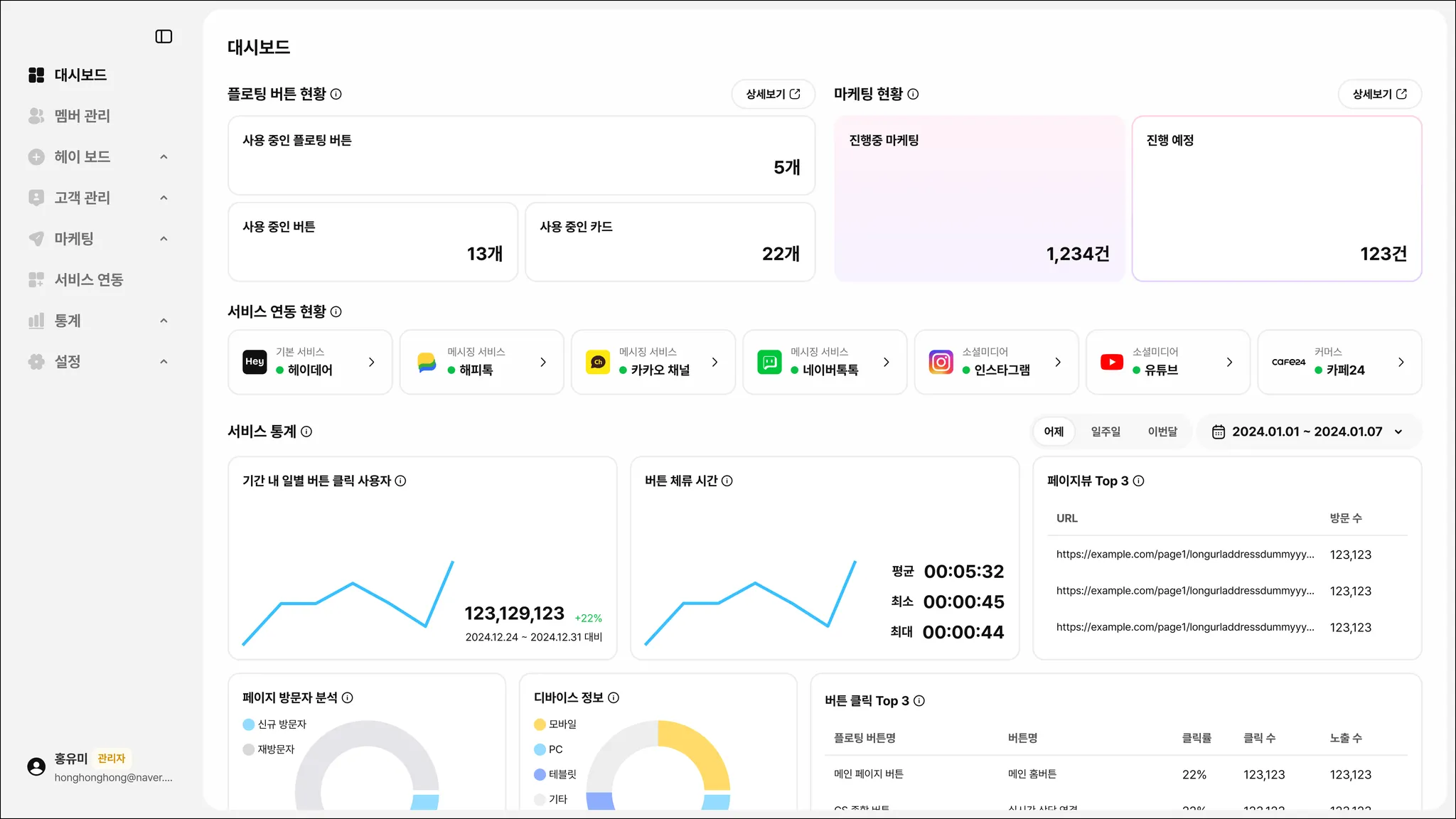Click the Kakao channel yellow icon
Screen dimensions: 1456x819
tap(598, 362)
